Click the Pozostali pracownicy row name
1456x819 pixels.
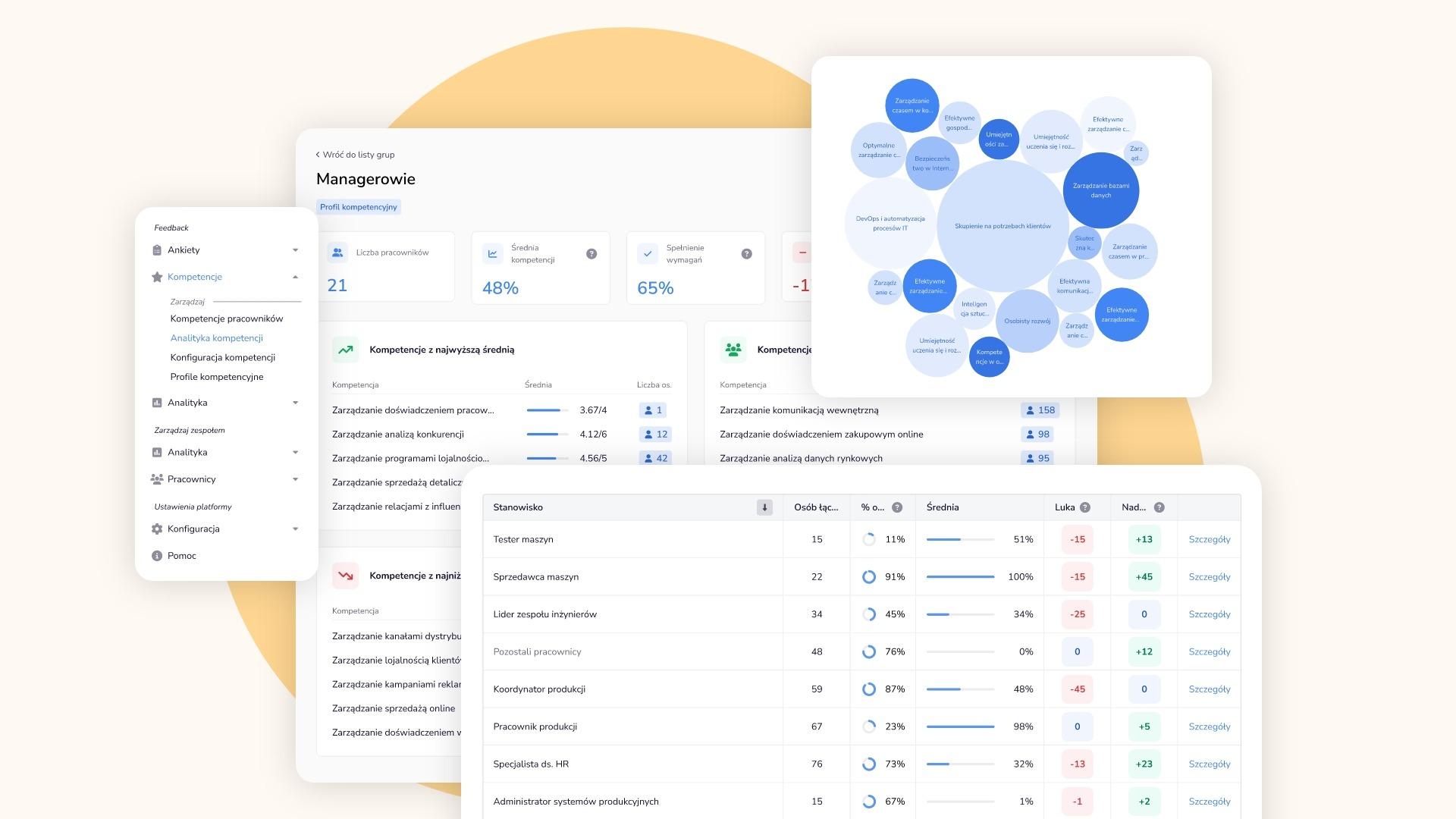click(537, 652)
